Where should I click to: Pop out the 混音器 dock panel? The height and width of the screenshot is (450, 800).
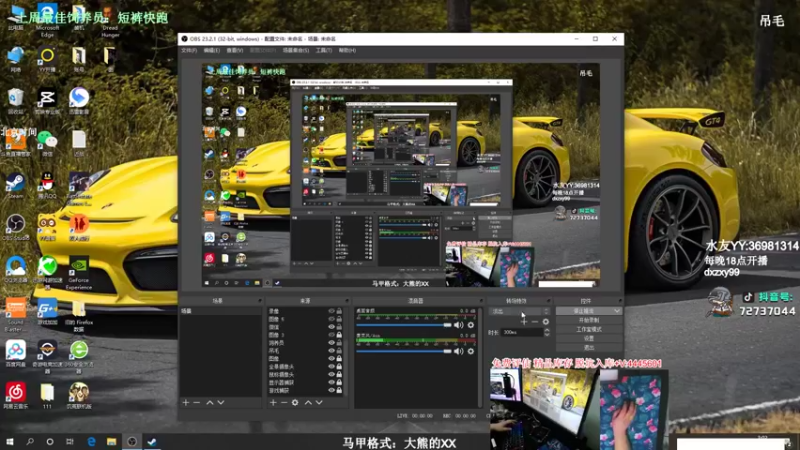(481, 301)
